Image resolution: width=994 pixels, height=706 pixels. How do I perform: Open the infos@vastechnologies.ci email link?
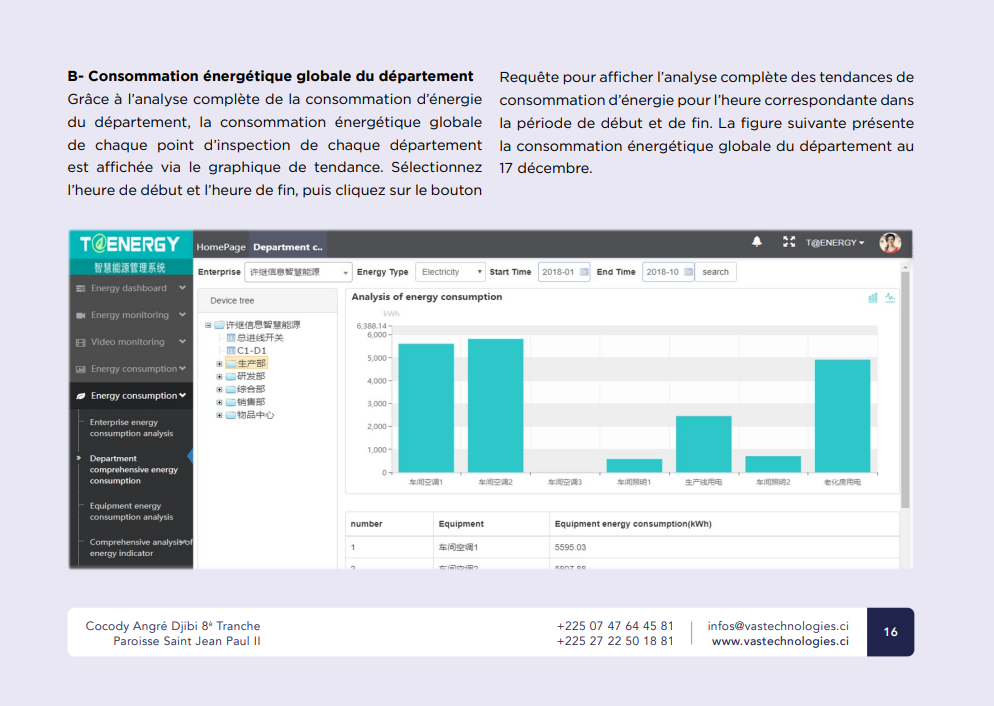(778, 626)
